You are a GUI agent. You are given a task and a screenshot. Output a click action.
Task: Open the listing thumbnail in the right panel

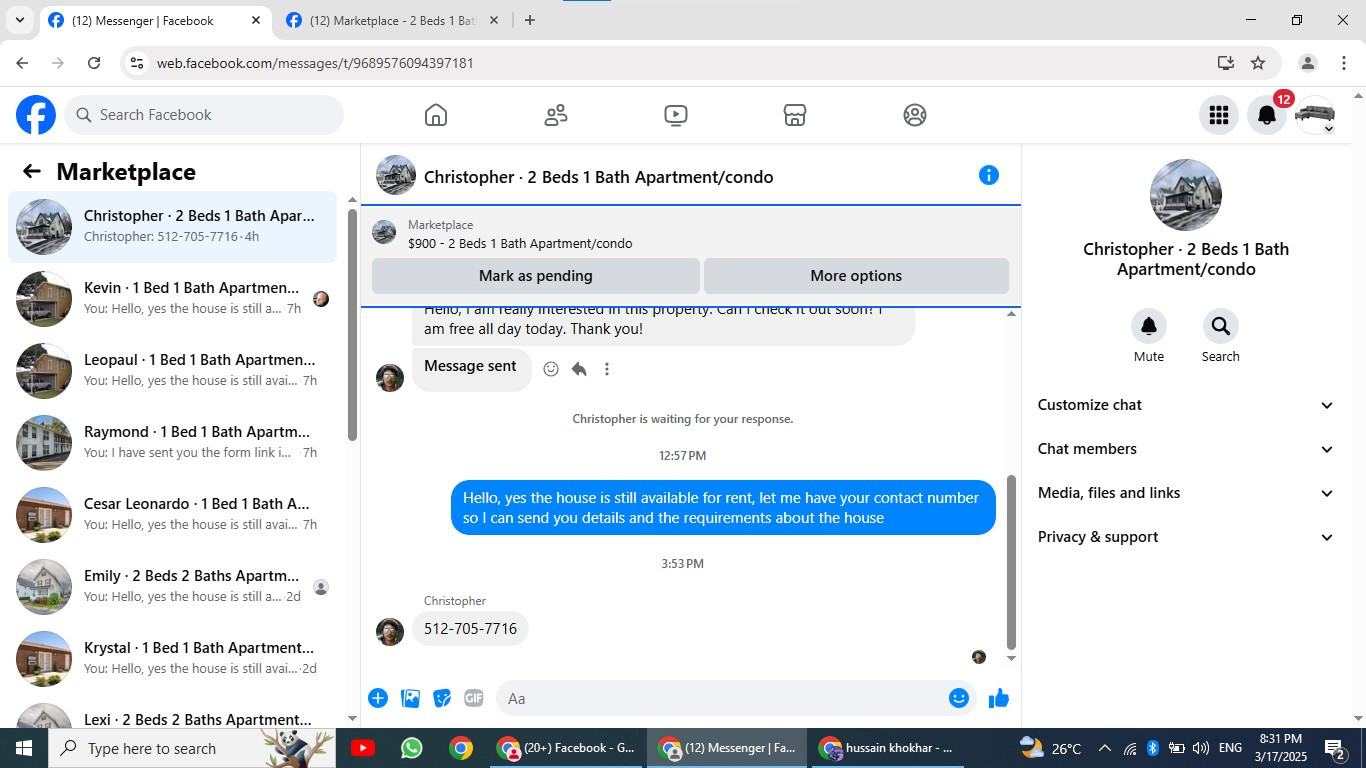(1186, 195)
